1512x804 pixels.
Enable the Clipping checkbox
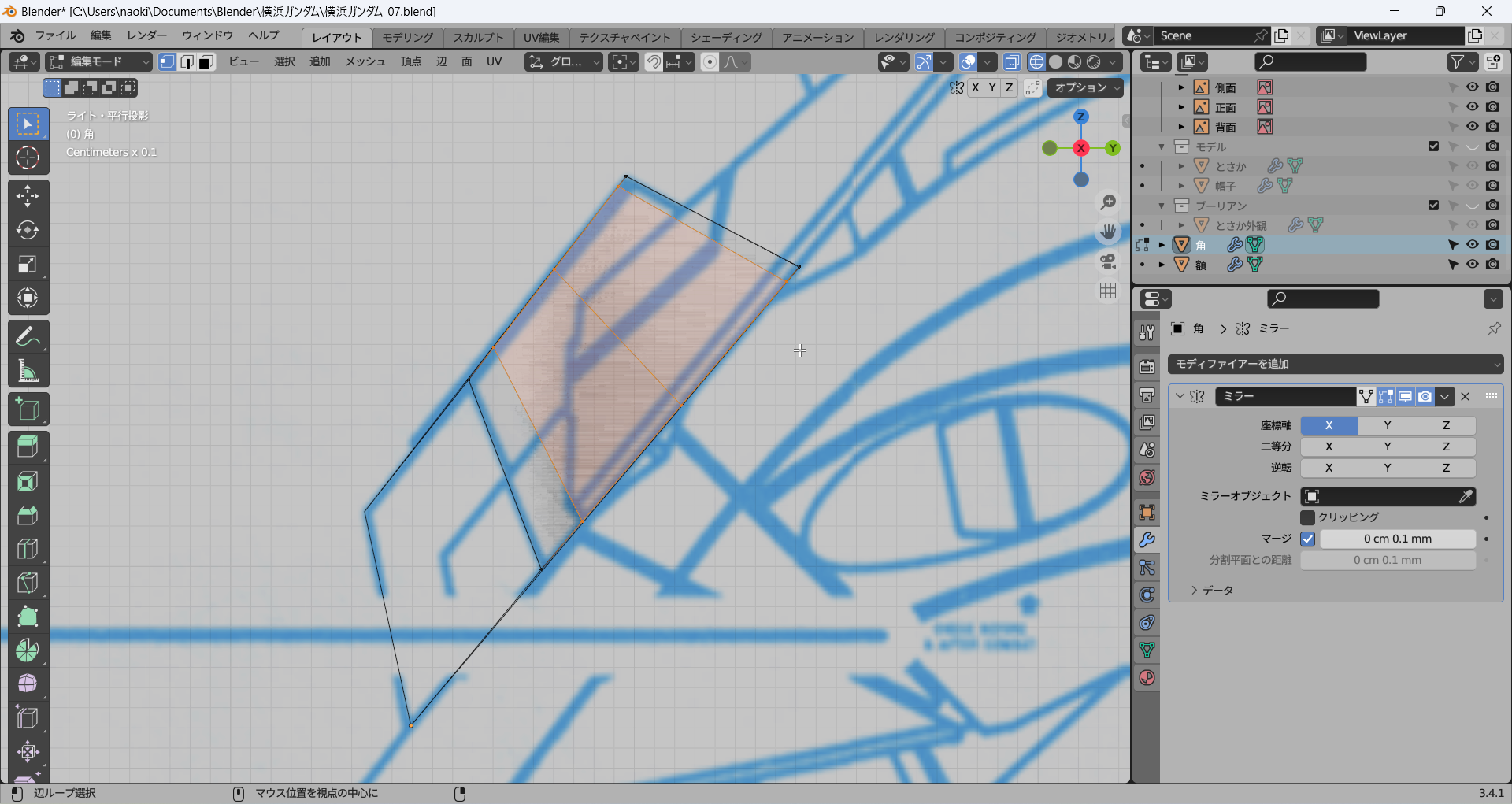click(x=1307, y=517)
